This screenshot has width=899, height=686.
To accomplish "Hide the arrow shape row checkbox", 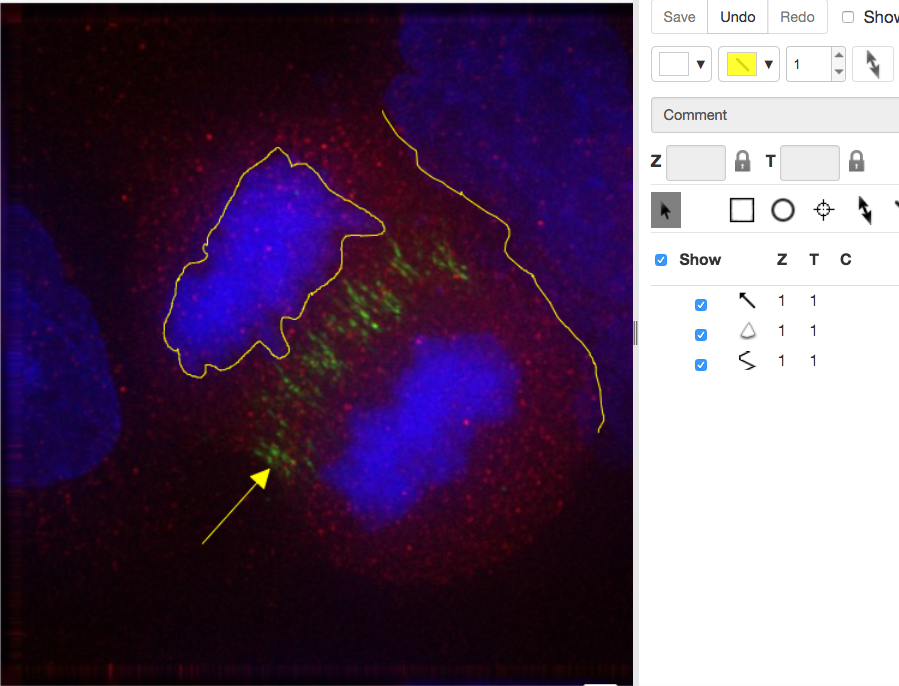I will (701, 305).
